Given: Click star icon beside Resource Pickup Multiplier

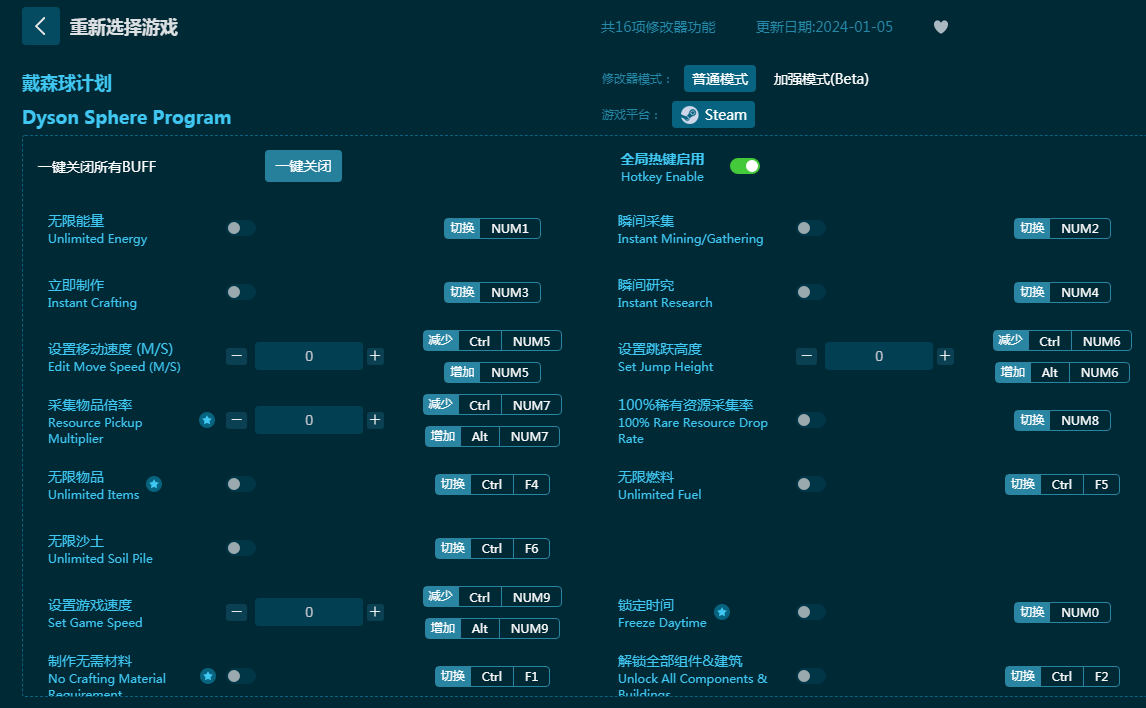Looking at the screenshot, I should 207,420.
